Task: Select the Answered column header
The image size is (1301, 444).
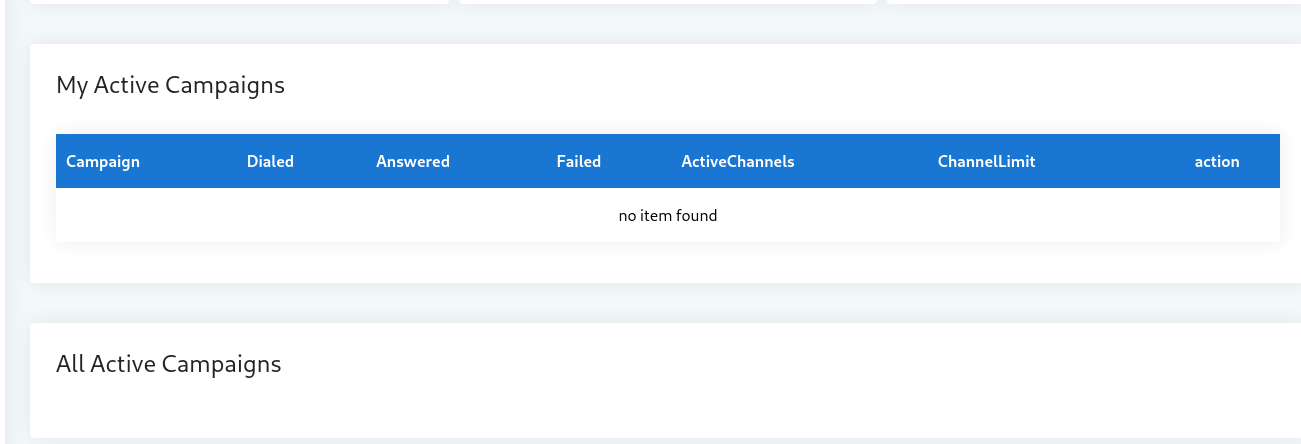Action: 413,161
